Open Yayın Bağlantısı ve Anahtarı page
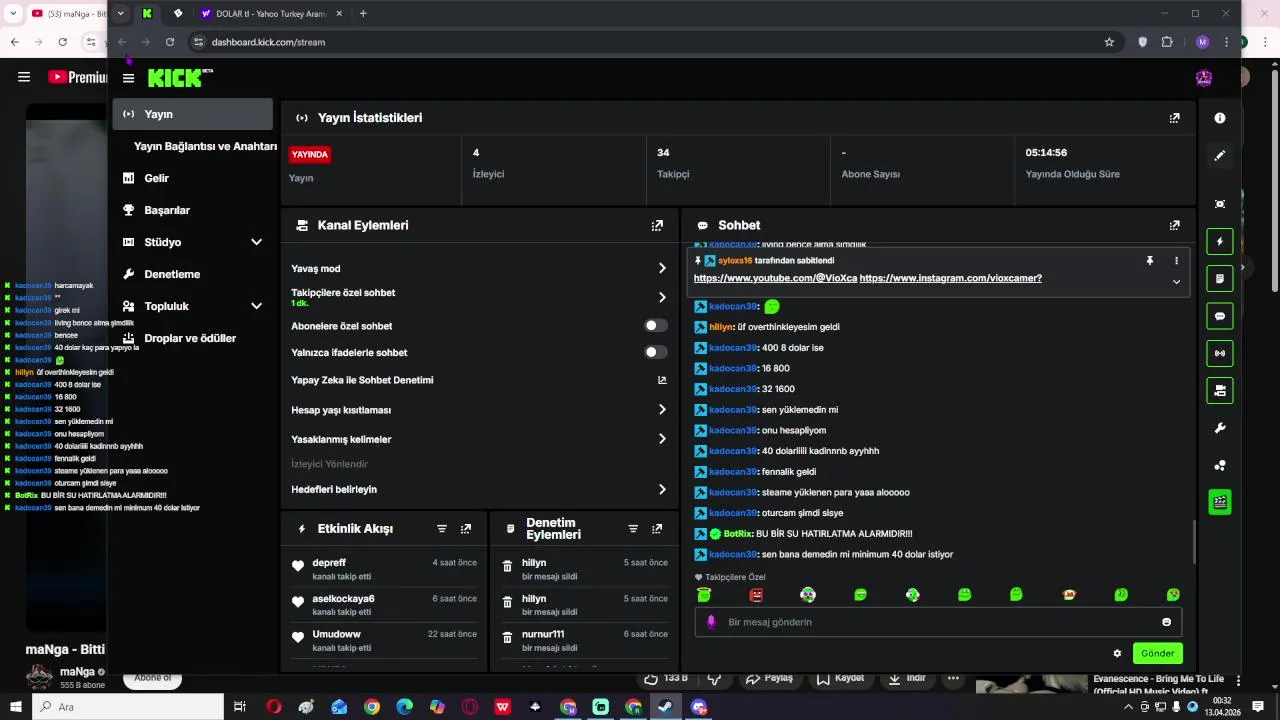Screen dimensions: 1280x720 [205, 146]
